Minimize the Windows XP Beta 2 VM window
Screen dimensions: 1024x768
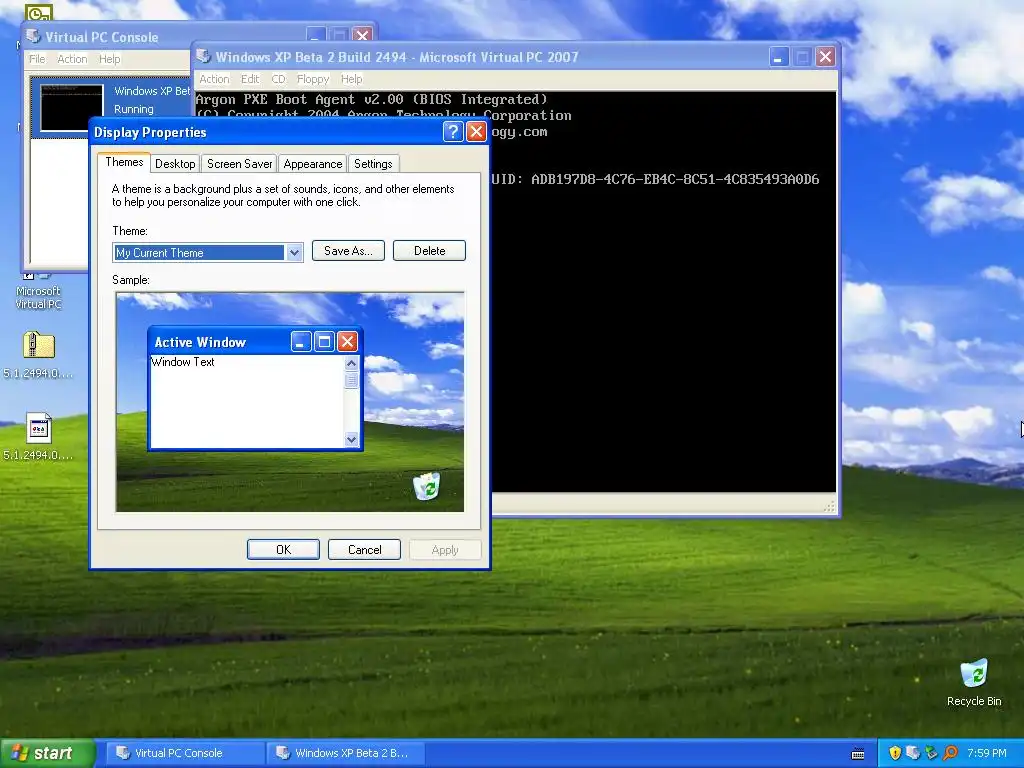pyautogui.click(x=778, y=57)
